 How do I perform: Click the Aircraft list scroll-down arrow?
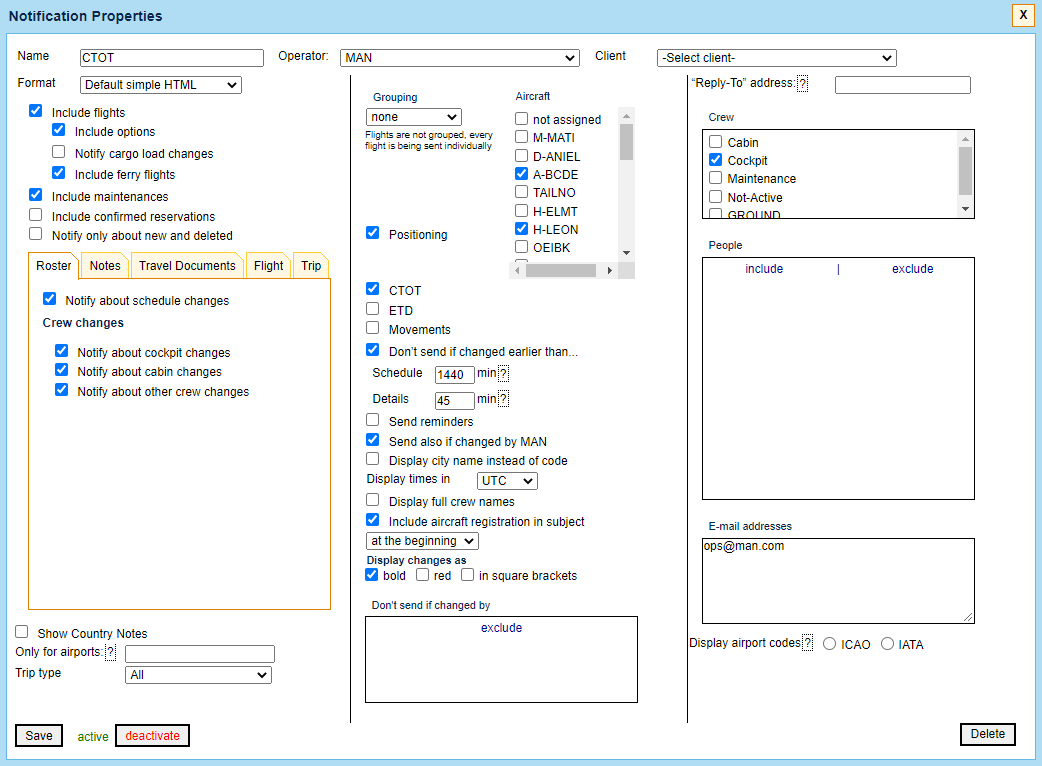click(x=626, y=253)
